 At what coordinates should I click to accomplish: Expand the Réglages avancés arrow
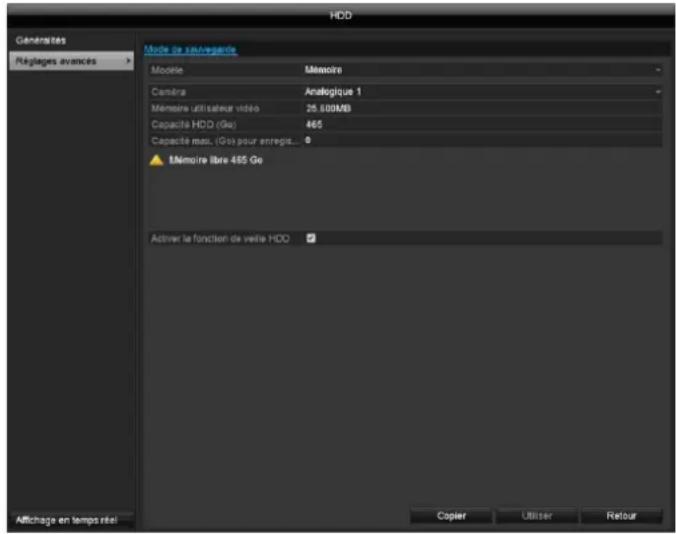pyautogui.click(x=128, y=61)
